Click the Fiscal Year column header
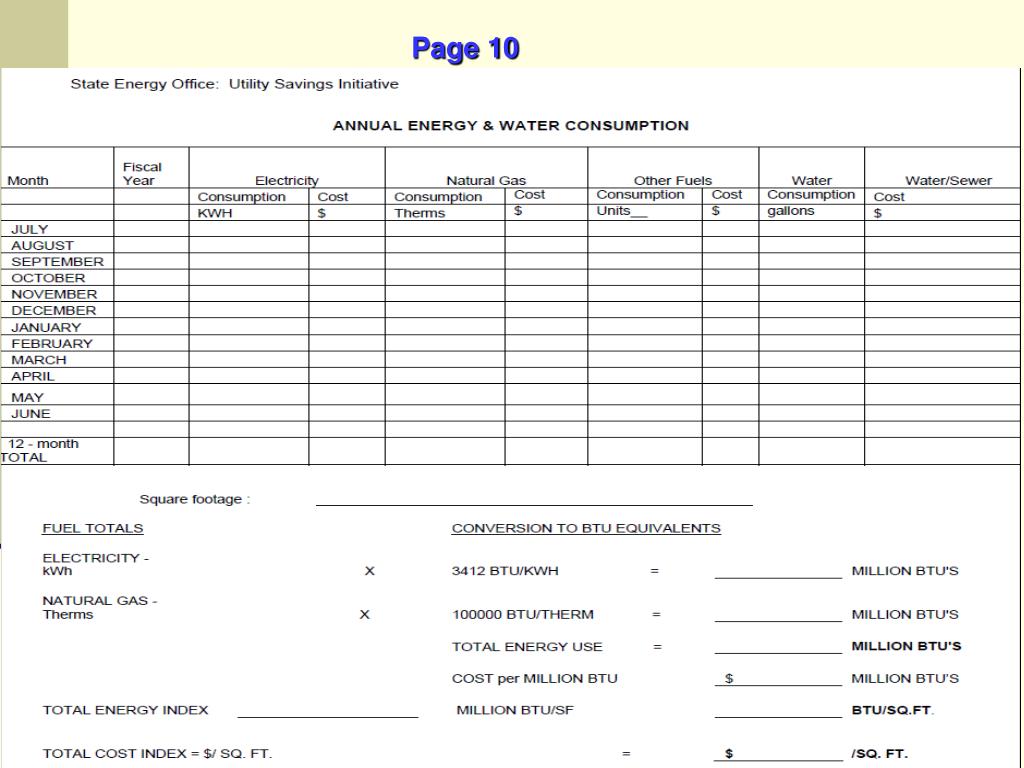 142,174
